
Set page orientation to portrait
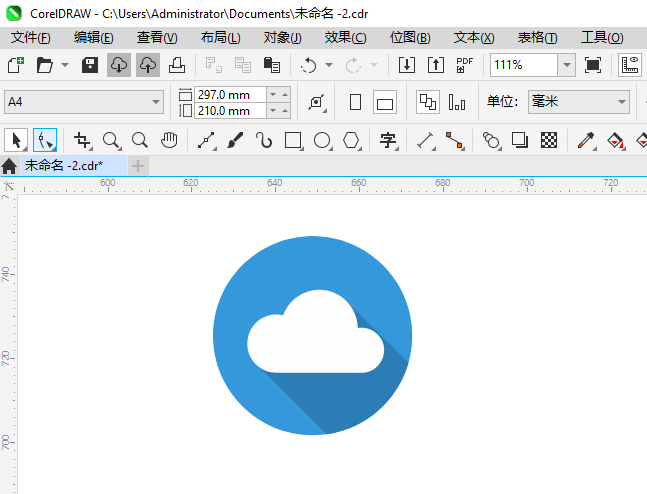355,102
